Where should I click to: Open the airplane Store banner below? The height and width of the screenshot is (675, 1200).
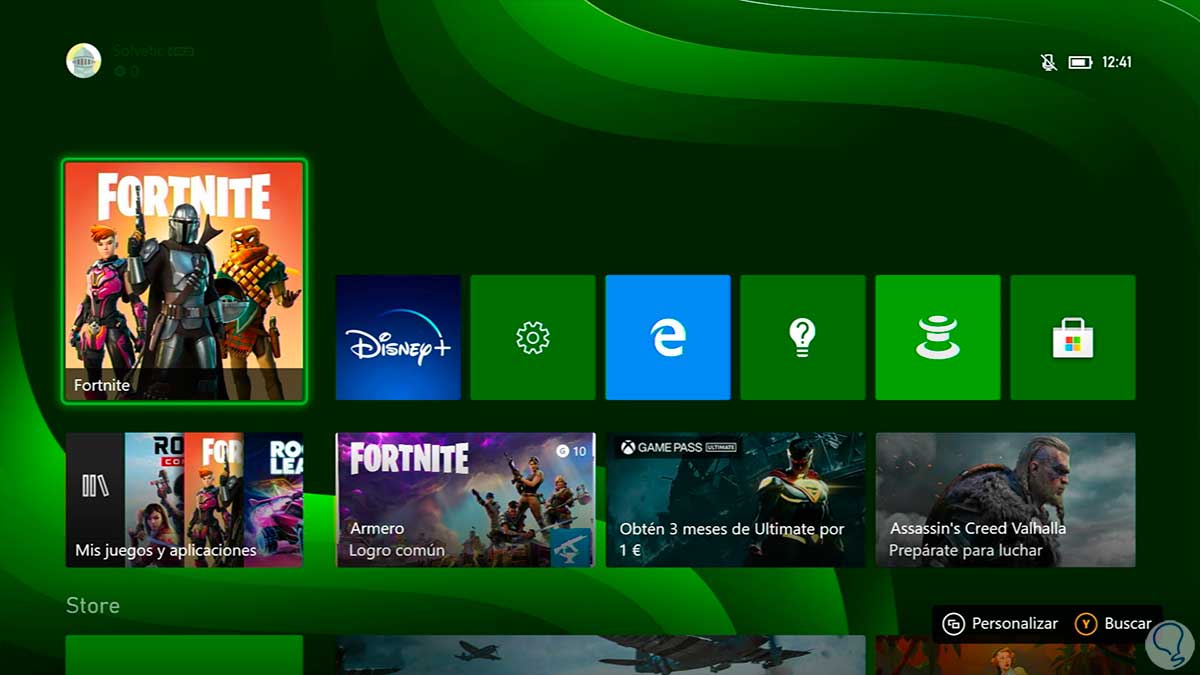[600, 655]
